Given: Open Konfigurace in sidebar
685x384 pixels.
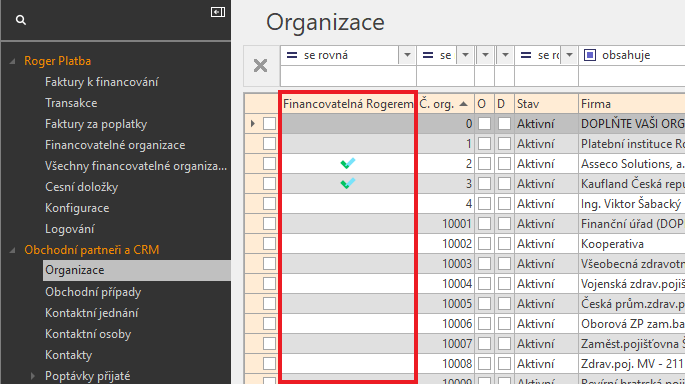Looking at the screenshot, I should (77, 208).
